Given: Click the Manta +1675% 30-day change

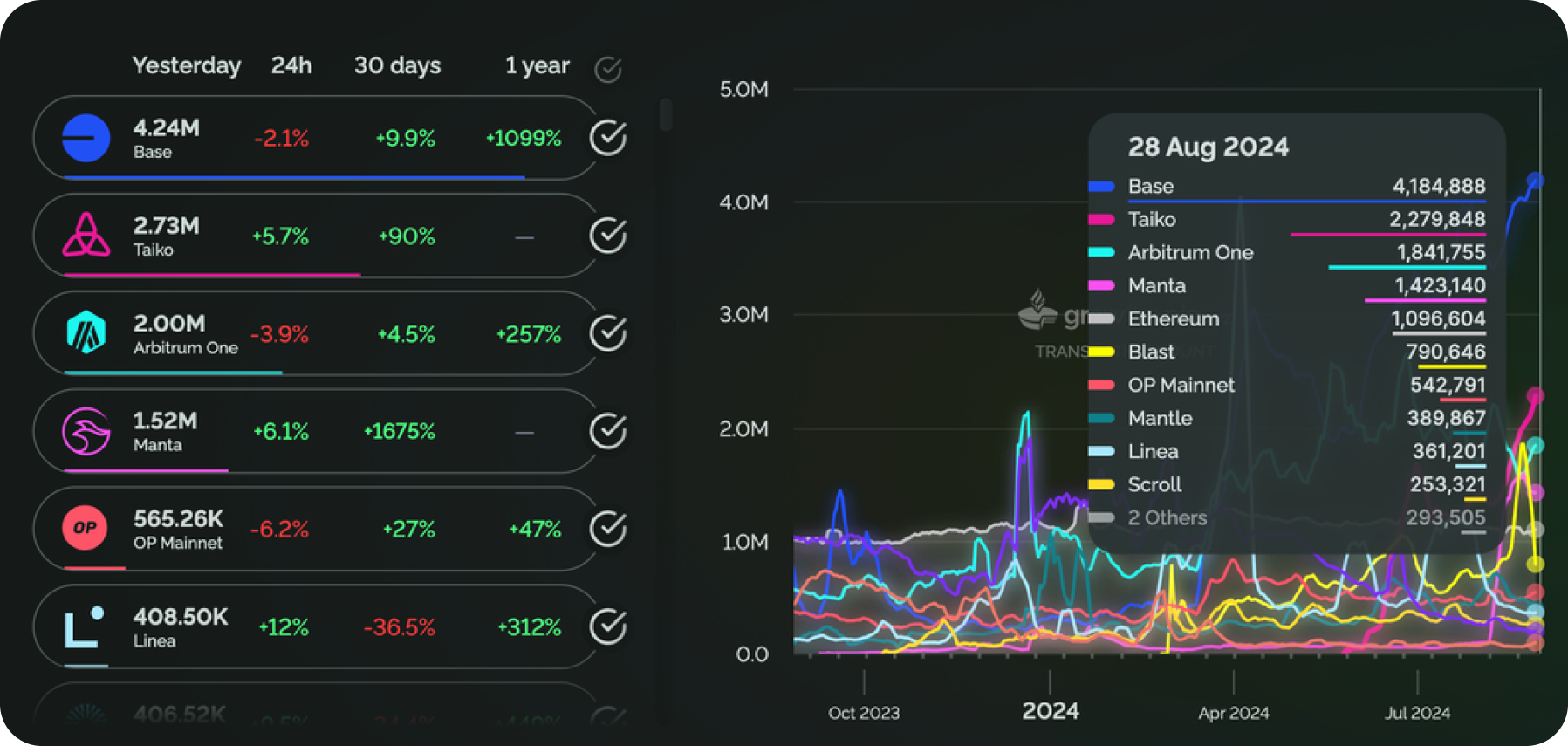Looking at the screenshot, I should pos(399,431).
